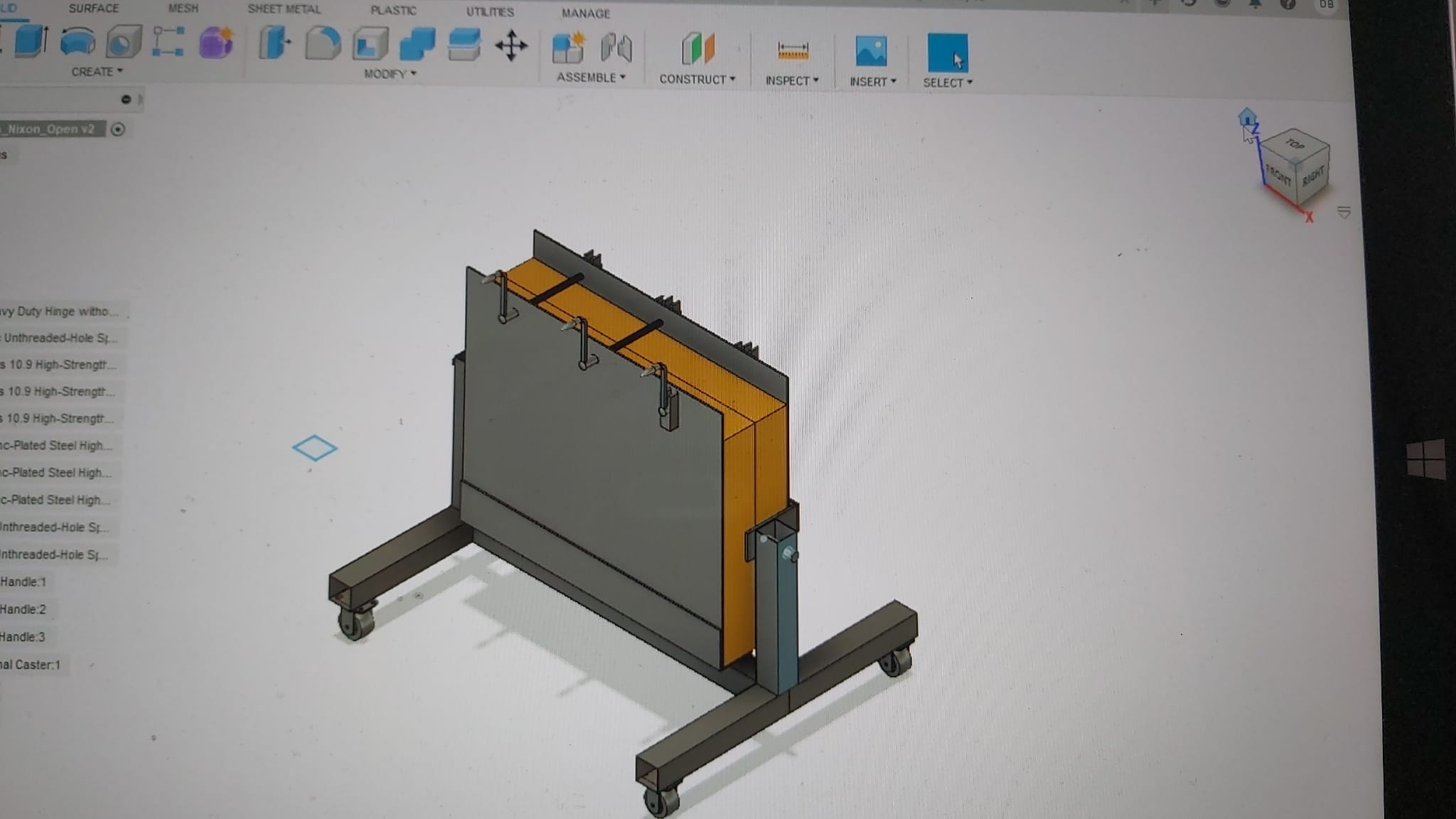1456x819 pixels.
Task: Click the Measure ruler icon
Action: tap(793, 51)
